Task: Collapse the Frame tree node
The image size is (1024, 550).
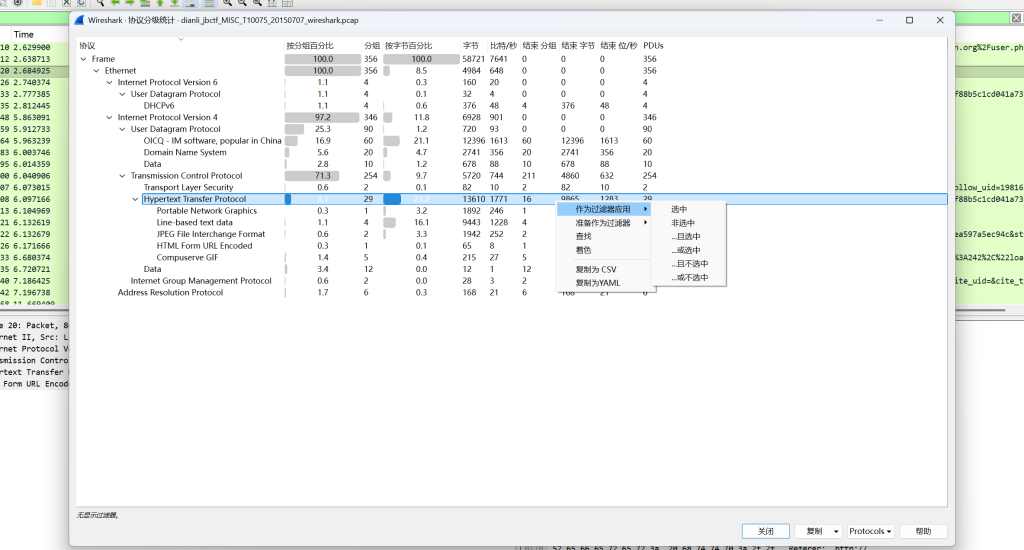Action: point(83,59)
